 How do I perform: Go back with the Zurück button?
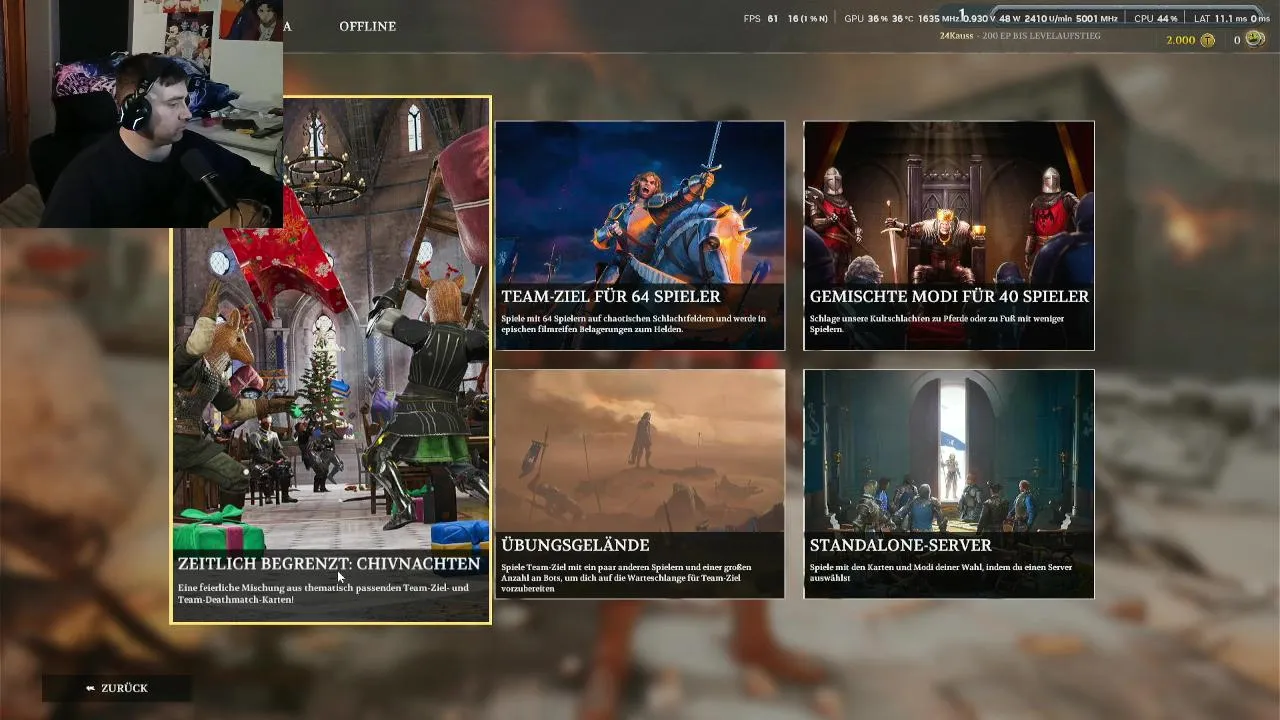tap(117, 688)
